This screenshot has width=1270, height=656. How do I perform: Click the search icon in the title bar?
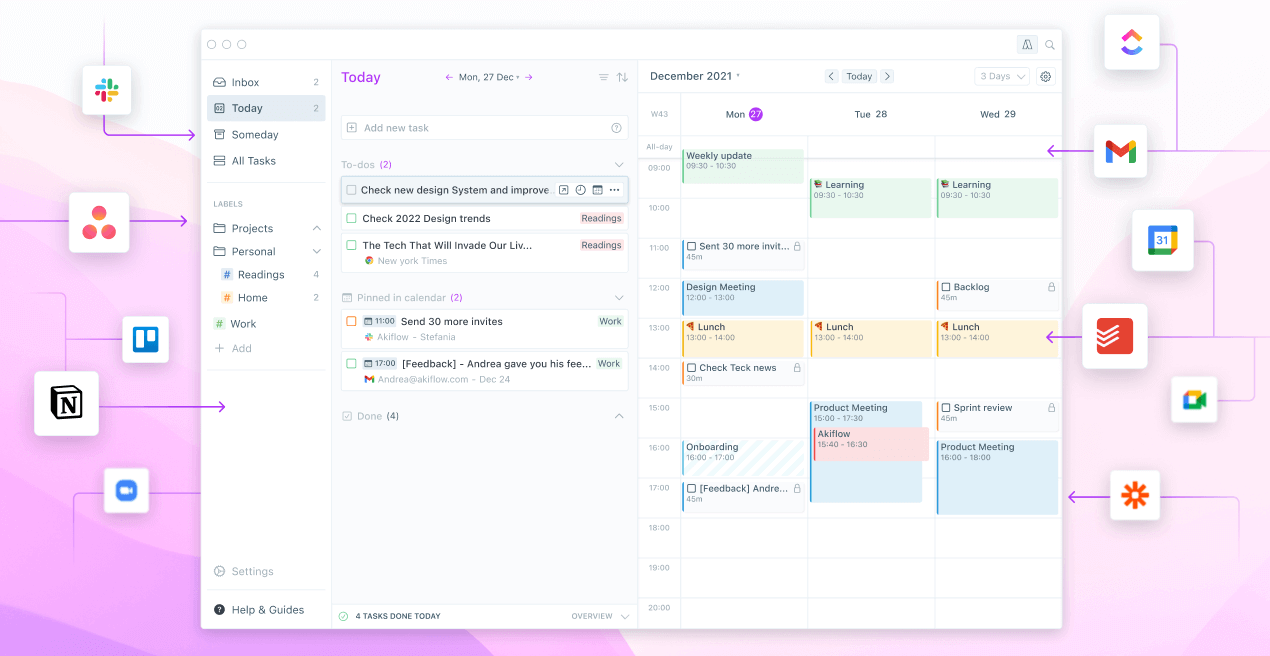click(1049, 44)
